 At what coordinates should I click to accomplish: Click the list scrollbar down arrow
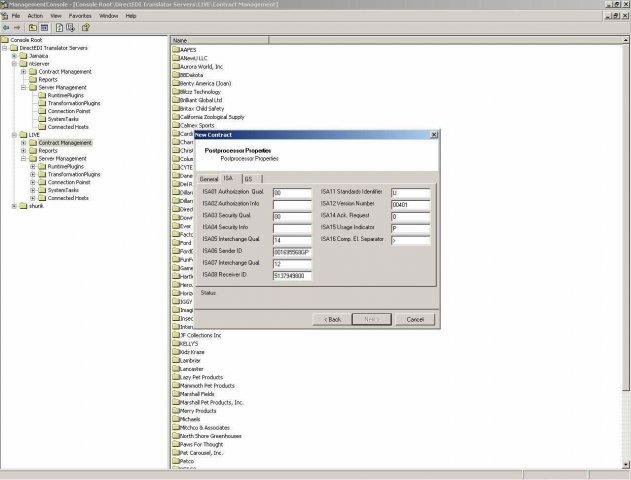[626, 465]
